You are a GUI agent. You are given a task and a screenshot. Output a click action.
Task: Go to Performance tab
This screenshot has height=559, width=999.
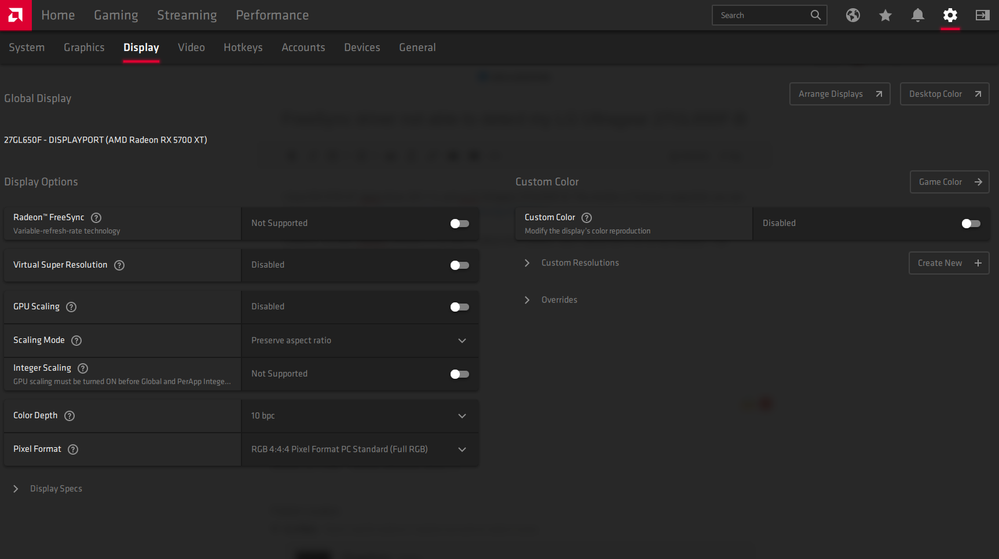click(x=272, y=15)
